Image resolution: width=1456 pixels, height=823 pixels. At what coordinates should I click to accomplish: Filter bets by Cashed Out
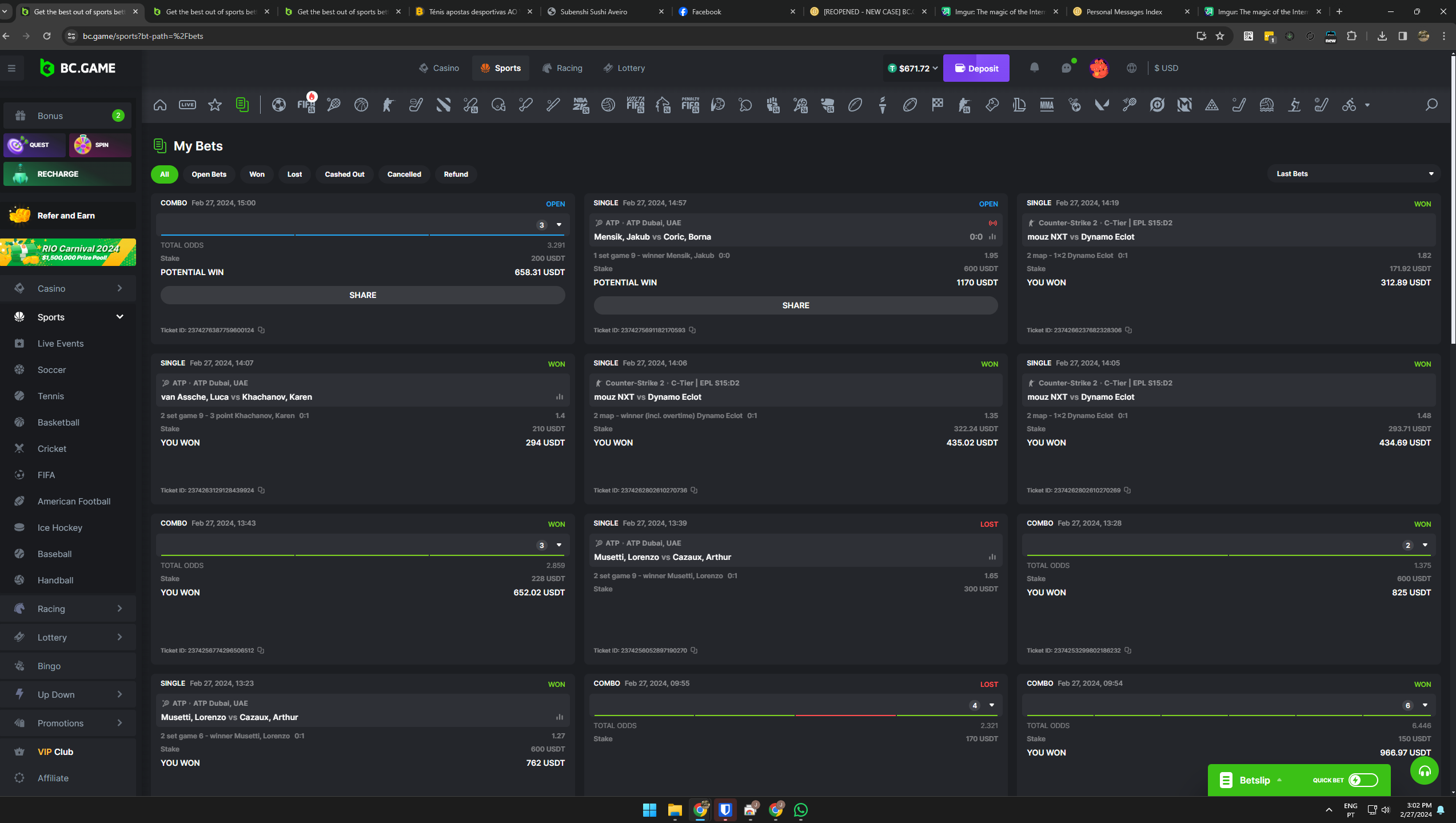pos(345,174)
